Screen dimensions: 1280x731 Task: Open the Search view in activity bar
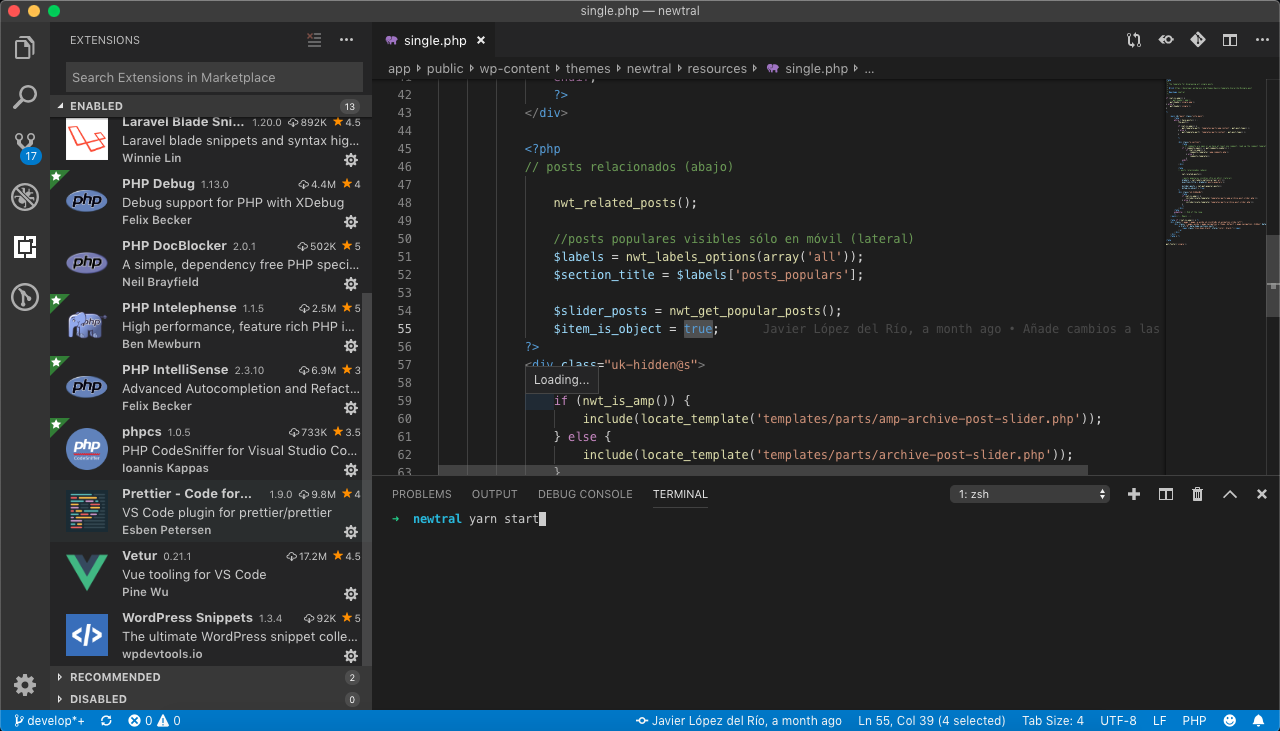click(25, 97)
